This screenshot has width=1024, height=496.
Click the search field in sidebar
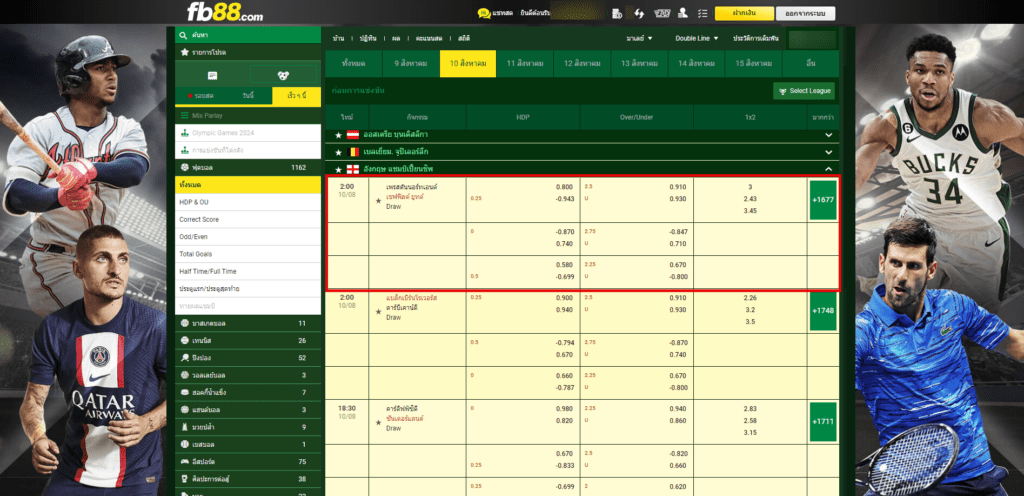[x=248, y=35]
